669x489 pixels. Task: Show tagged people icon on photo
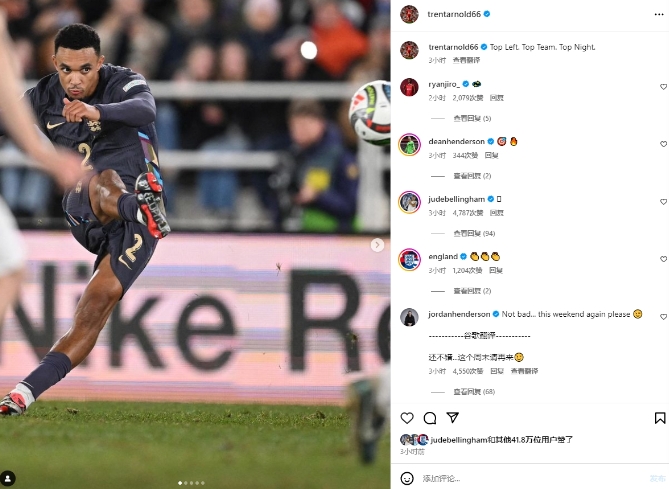[8, 478]
